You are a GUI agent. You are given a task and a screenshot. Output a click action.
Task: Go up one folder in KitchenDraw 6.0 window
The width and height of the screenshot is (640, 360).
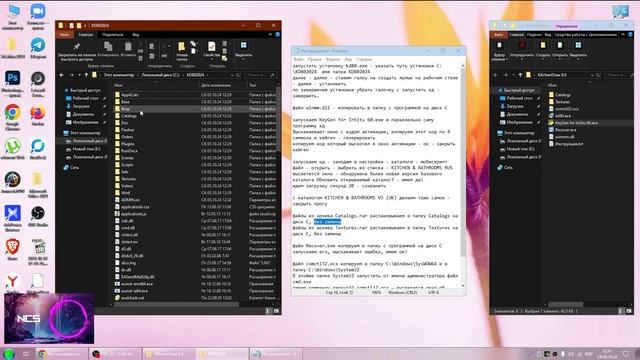coord(520,75)
